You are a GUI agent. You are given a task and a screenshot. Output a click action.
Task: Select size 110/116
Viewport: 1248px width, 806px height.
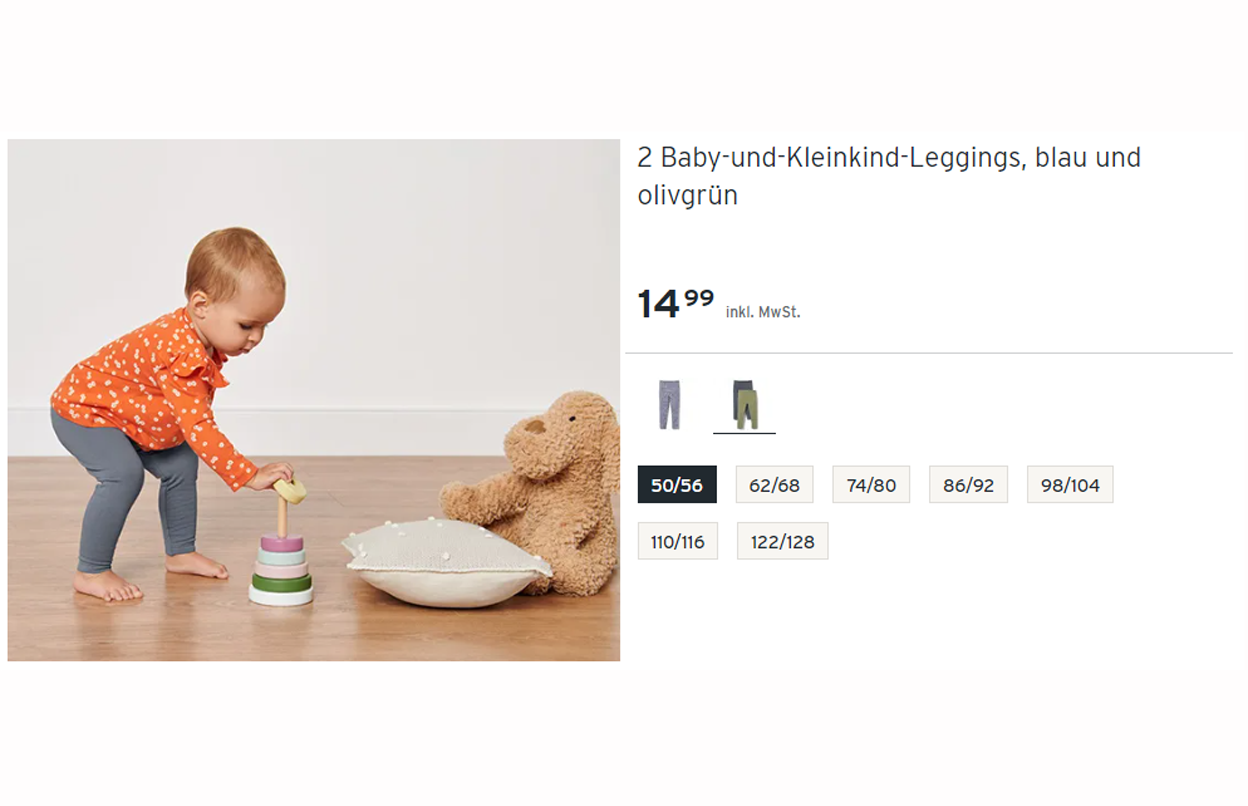677,541
